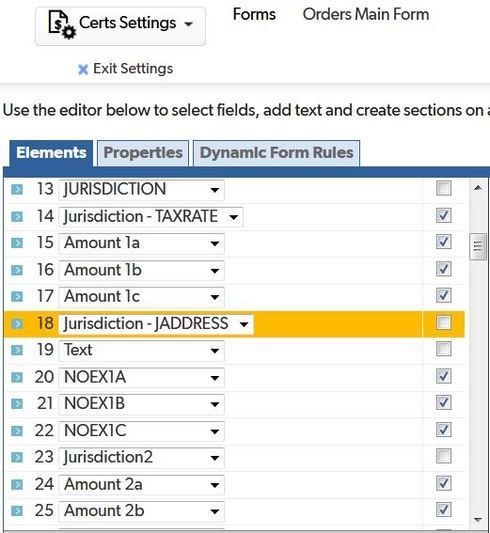Click the Forms breadcrumb link
The image size is (490, 533).
254,15
